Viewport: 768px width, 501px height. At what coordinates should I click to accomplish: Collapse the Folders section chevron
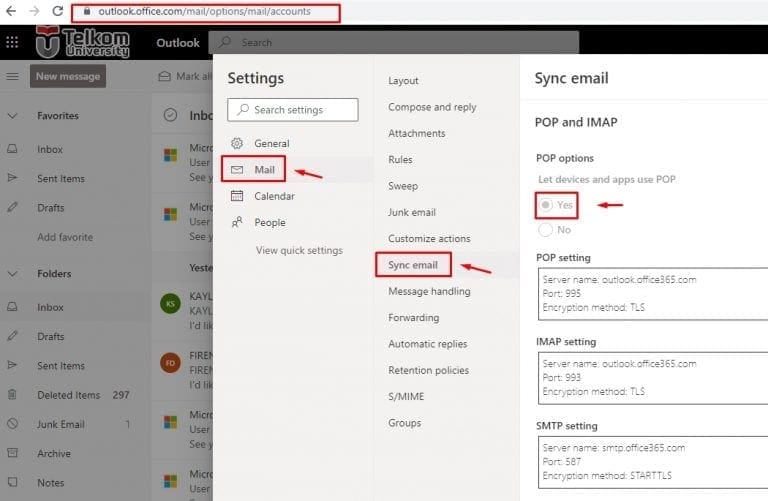[x=13, y=273]
